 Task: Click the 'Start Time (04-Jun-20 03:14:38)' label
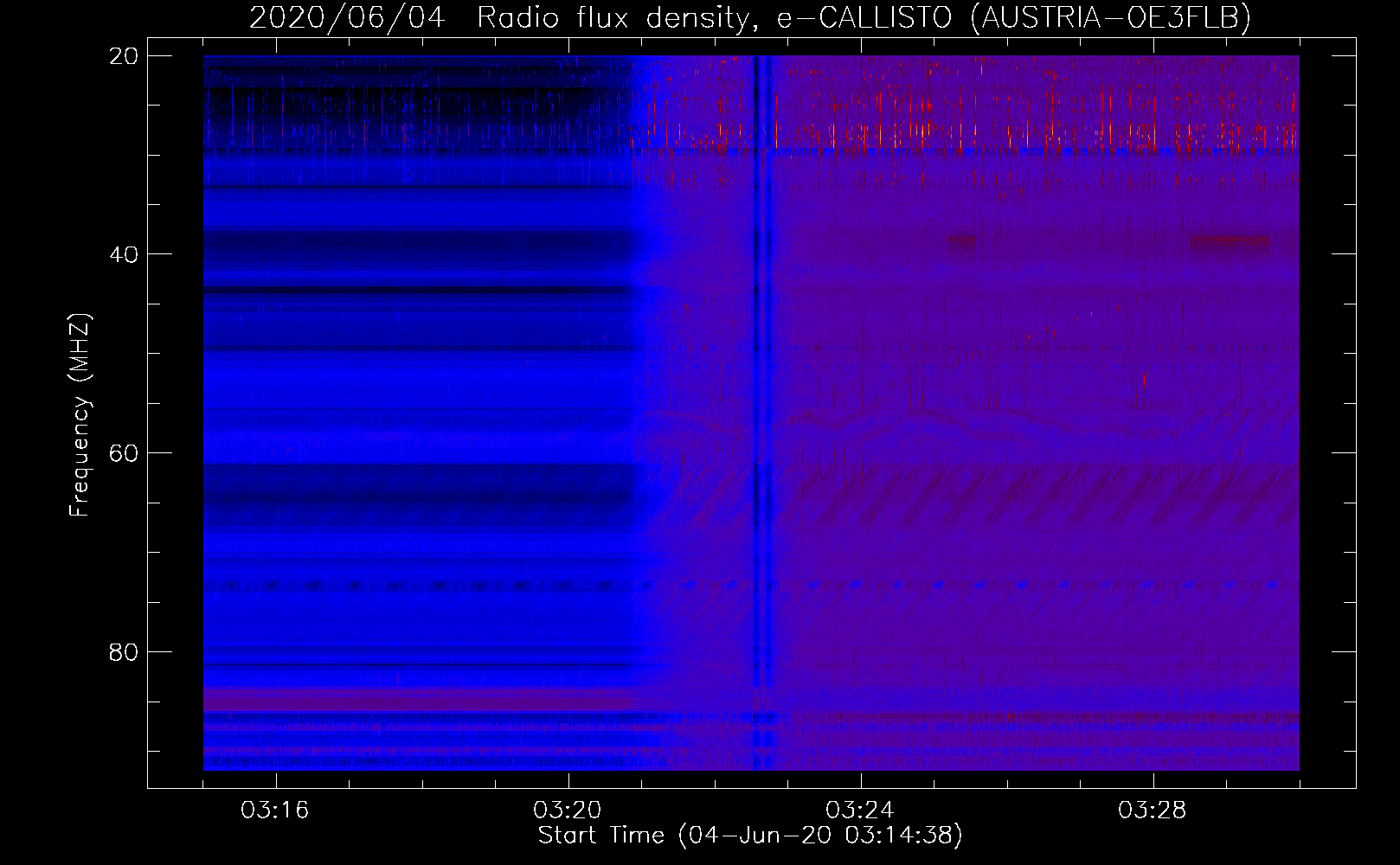coord(750,836)
